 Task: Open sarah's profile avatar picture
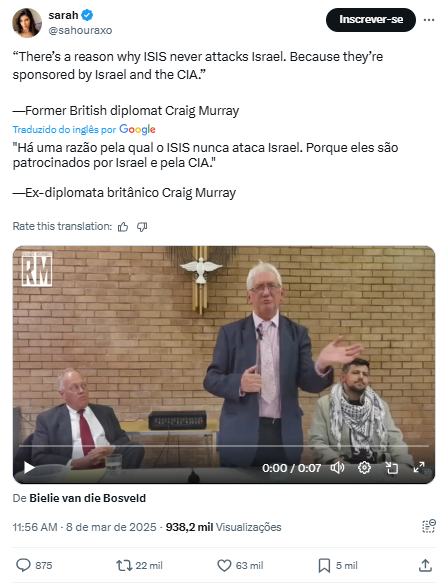(27, 23)
